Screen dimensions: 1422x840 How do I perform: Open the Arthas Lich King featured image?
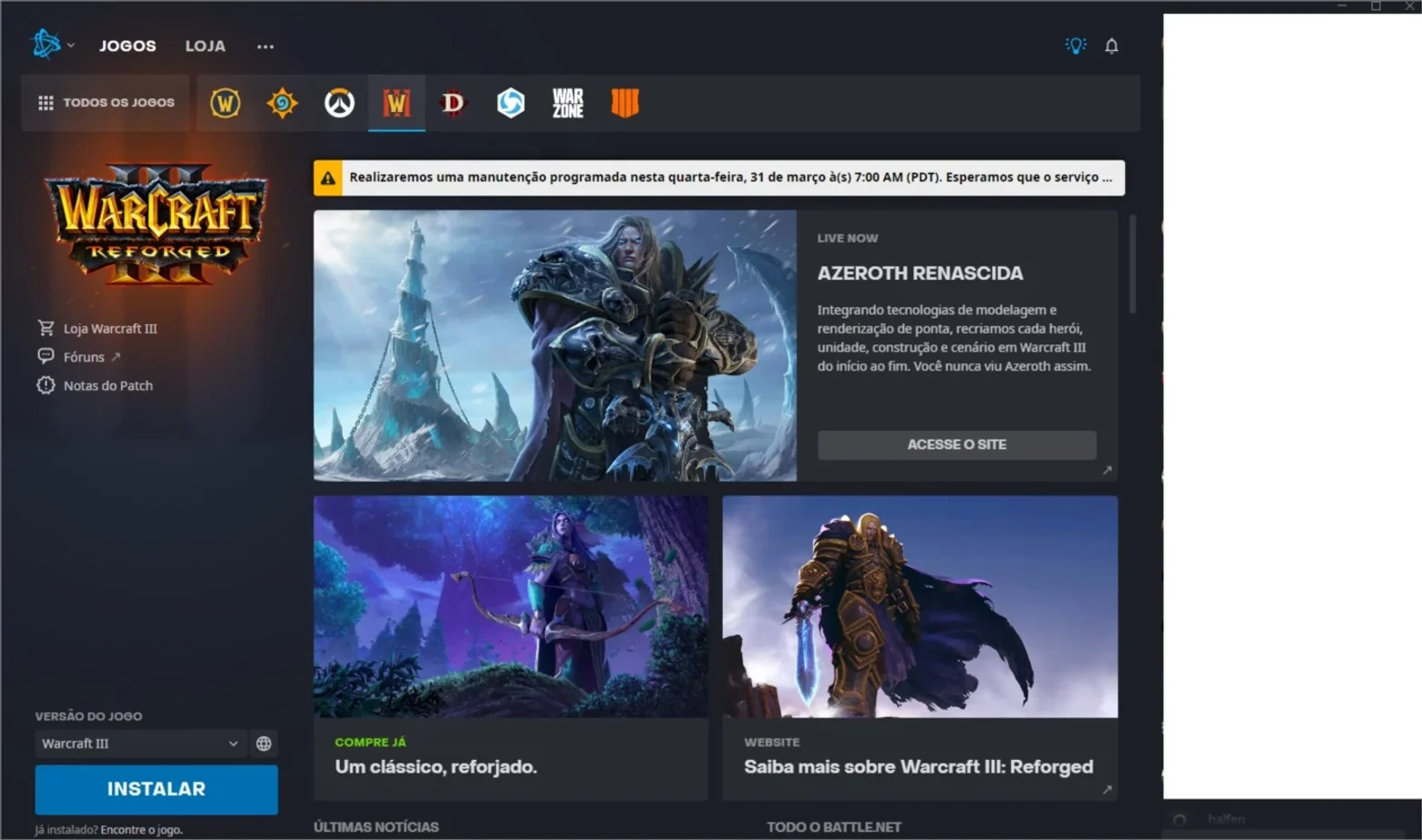pyautogui.click(x=555, y=345)
